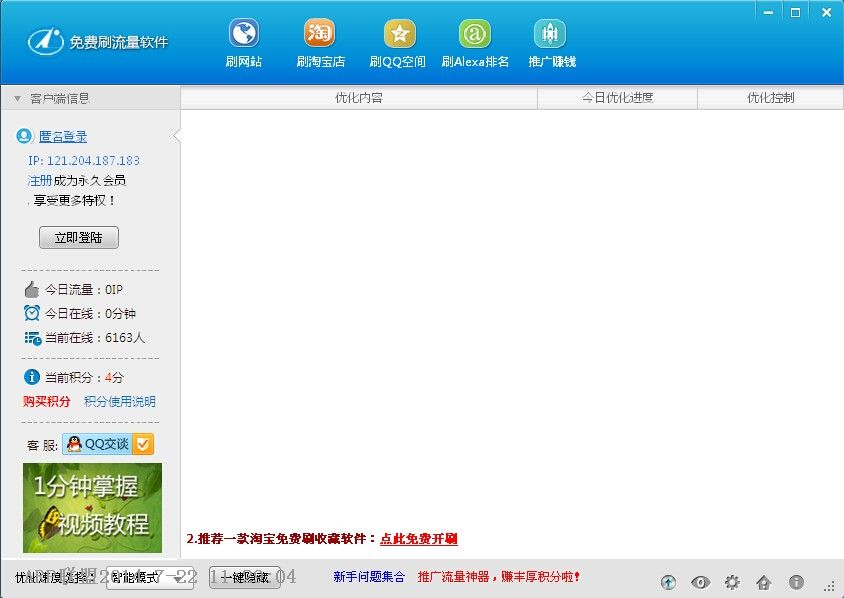
Task: Select the 刷QQ空间 QQ Zone tool
Action: [397, 40]
